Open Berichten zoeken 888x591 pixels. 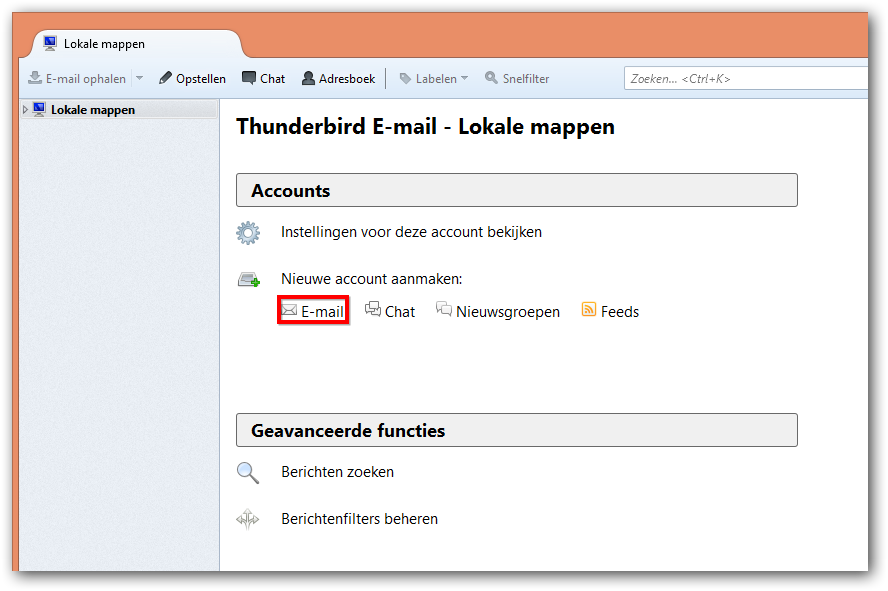tap(338, 472)
